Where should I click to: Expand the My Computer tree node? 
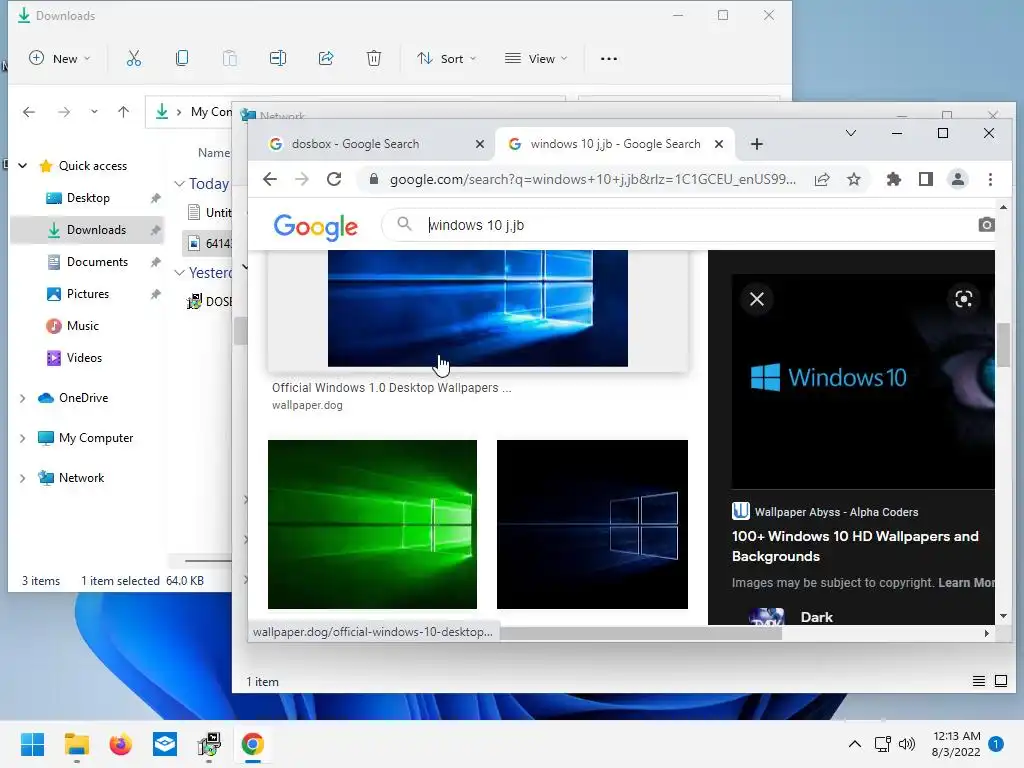(x=23, y=438)
